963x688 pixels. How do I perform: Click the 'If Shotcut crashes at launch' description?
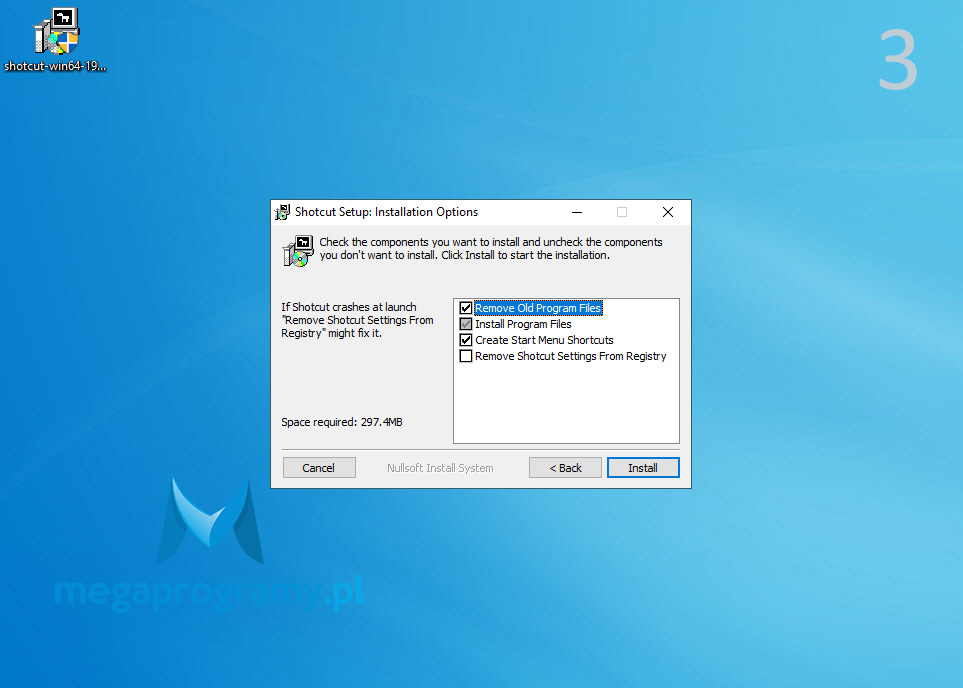[357, 320]
